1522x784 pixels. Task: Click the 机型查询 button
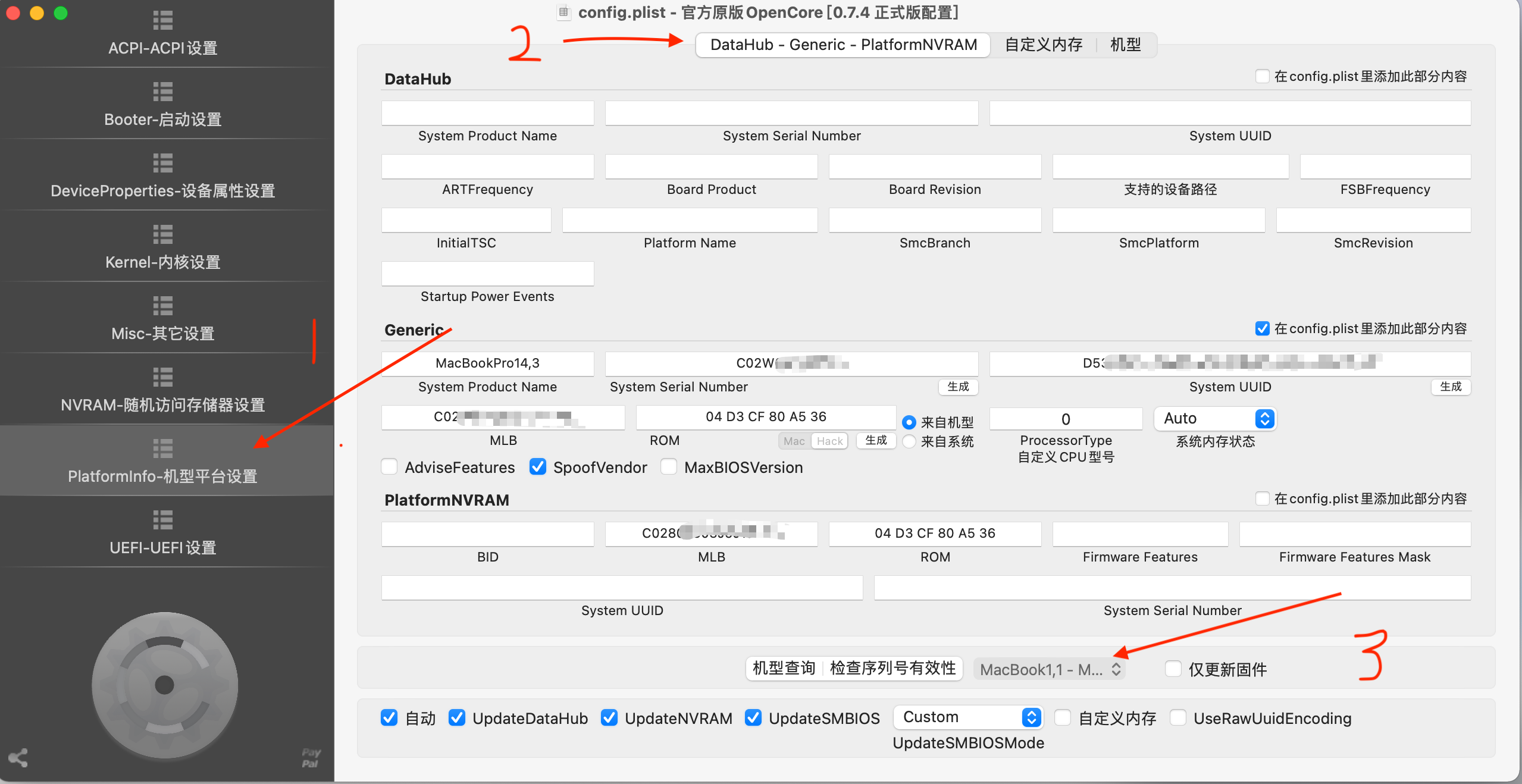pyautogui.click(x=784, y=668)
